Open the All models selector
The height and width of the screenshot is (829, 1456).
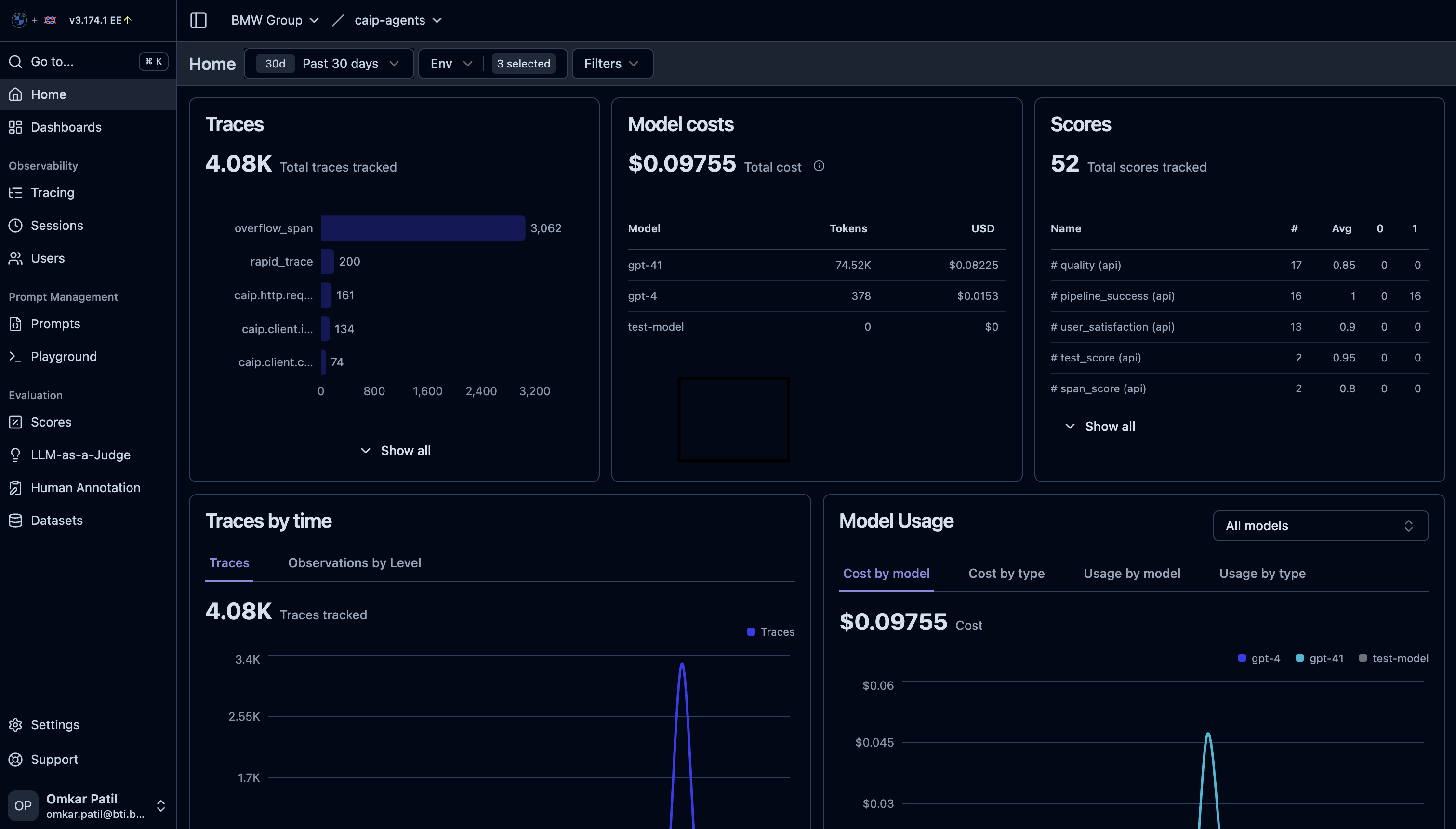point(1321,525)
